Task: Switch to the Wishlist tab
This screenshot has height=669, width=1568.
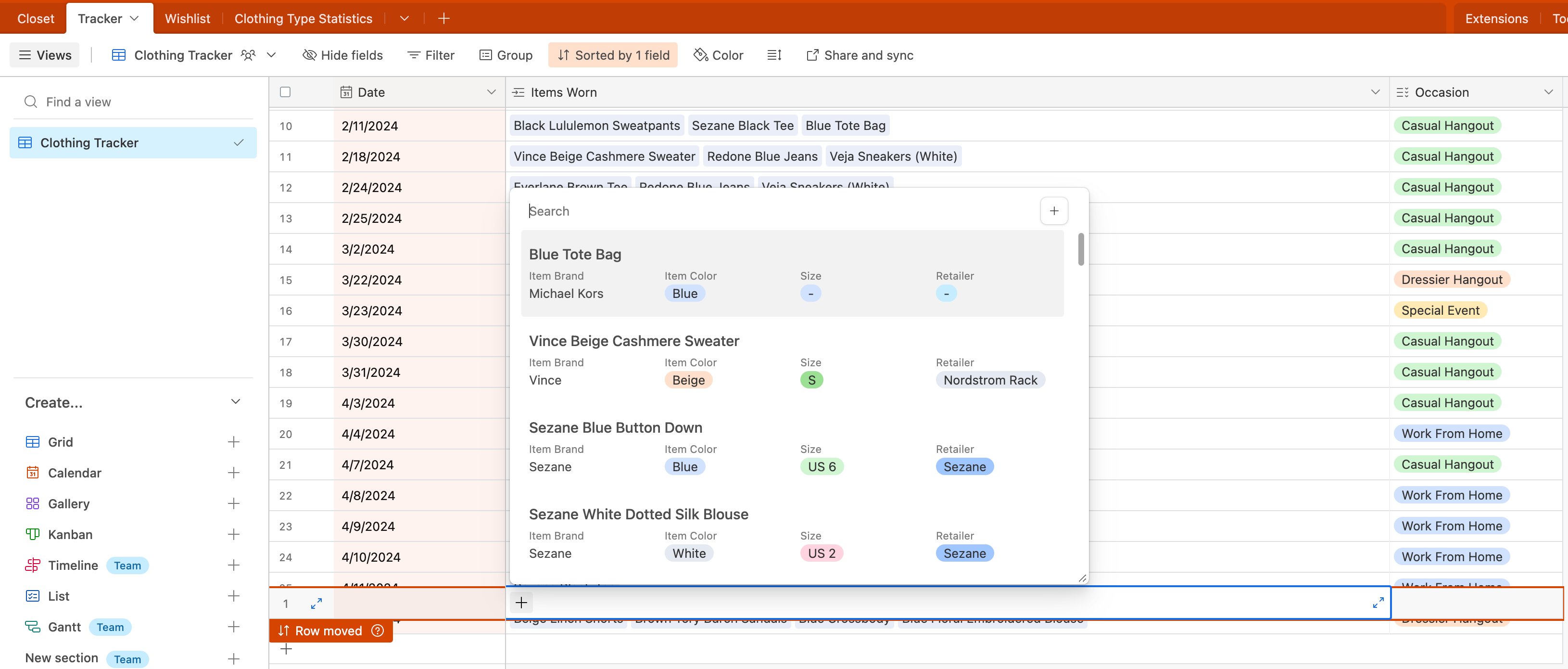Action: coord(187,18)
